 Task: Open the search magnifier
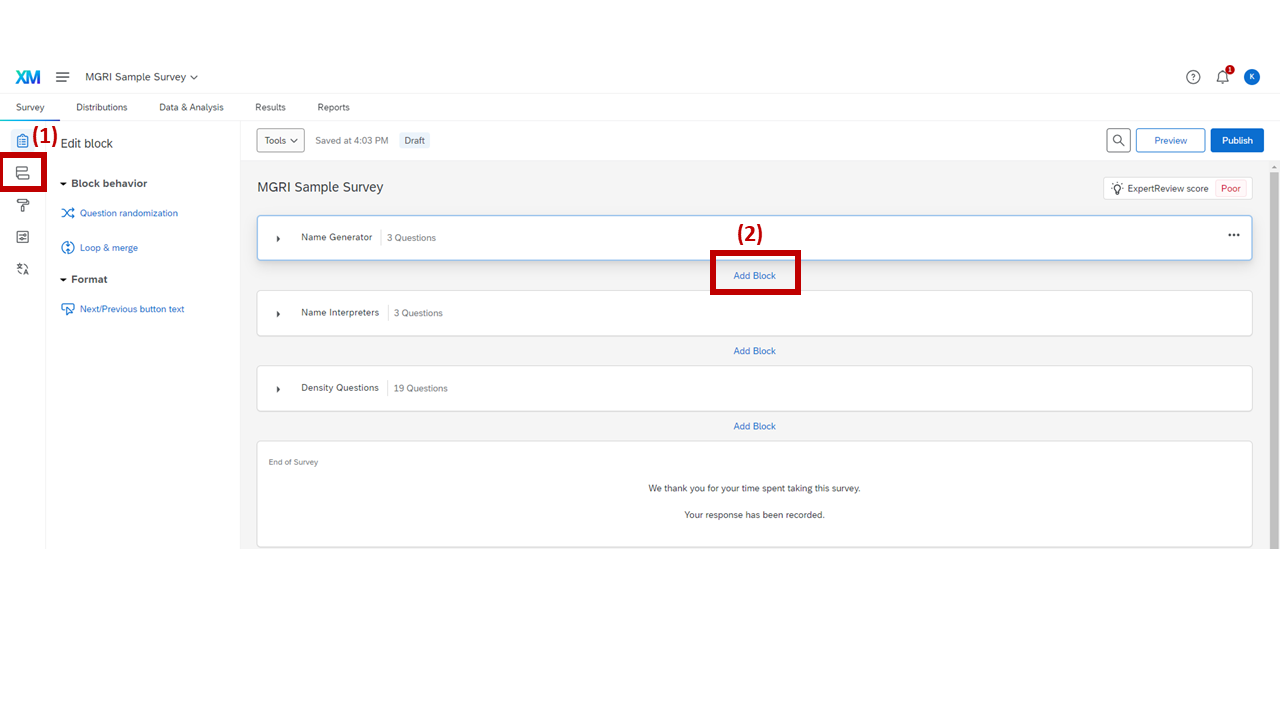pos(1118,140)
